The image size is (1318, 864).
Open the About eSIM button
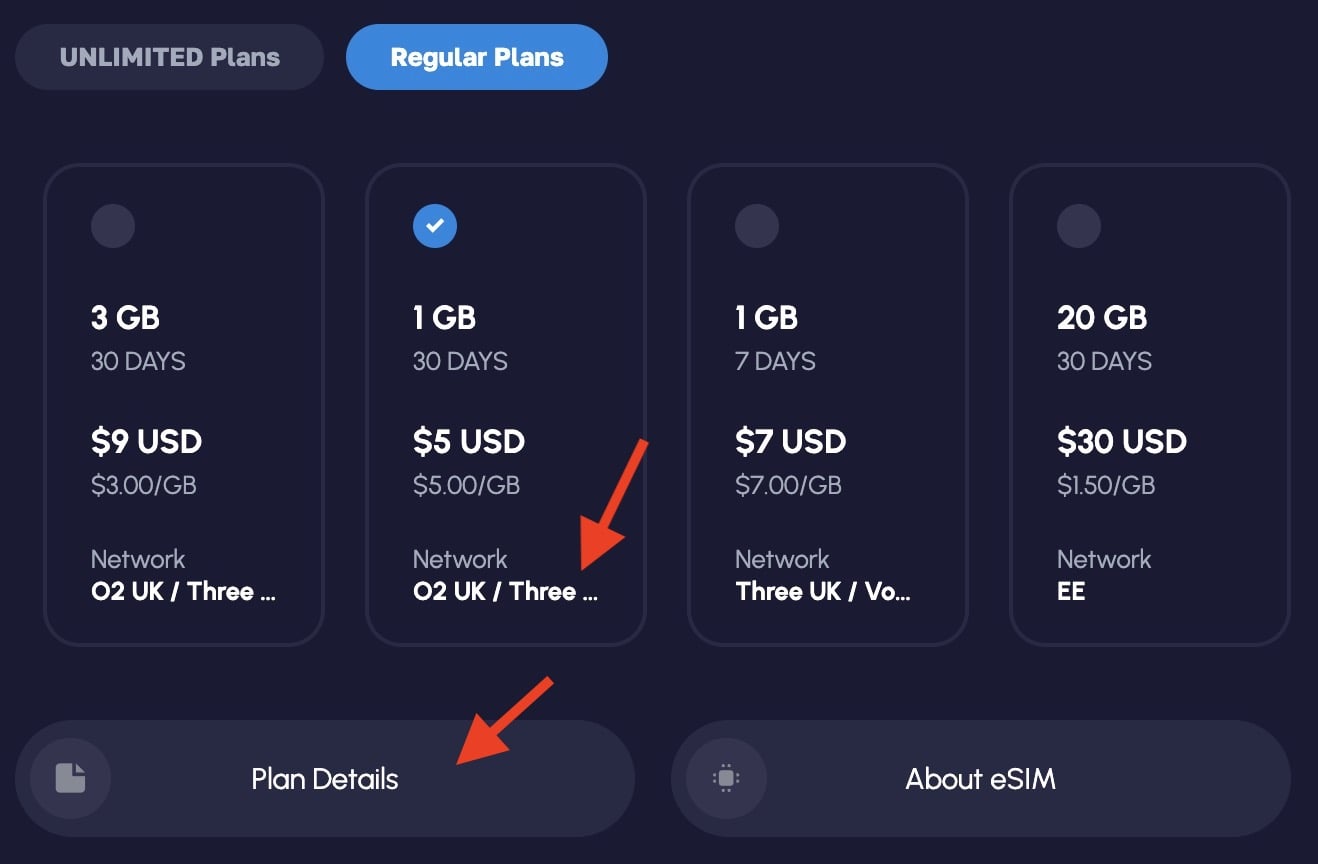(981, 778)
